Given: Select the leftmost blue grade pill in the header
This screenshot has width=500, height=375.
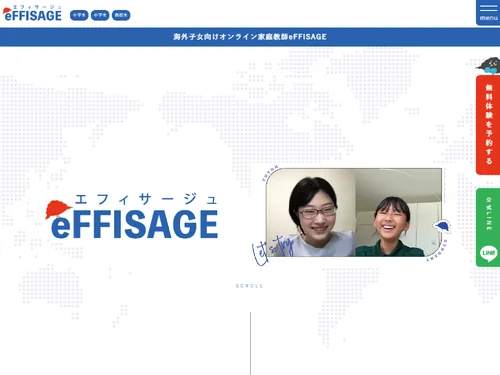Looking at the screenshot, I should (x=79, y=15).
